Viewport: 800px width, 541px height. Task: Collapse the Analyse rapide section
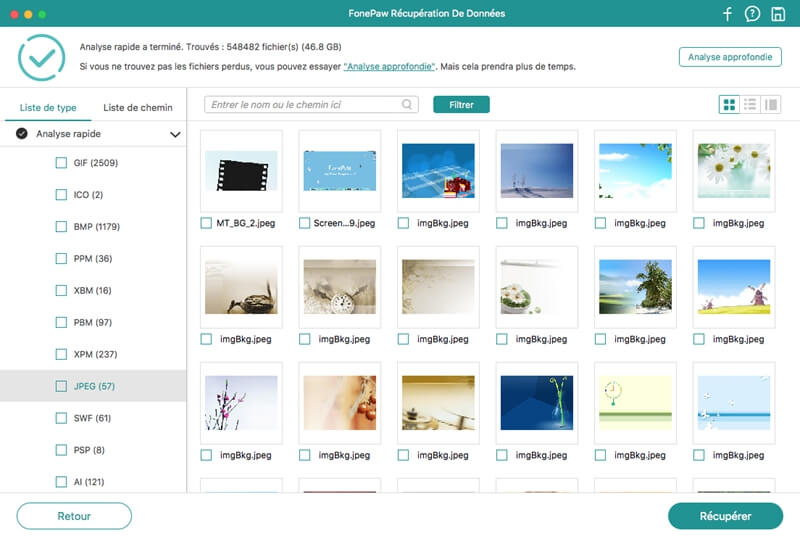coord(175,134)
